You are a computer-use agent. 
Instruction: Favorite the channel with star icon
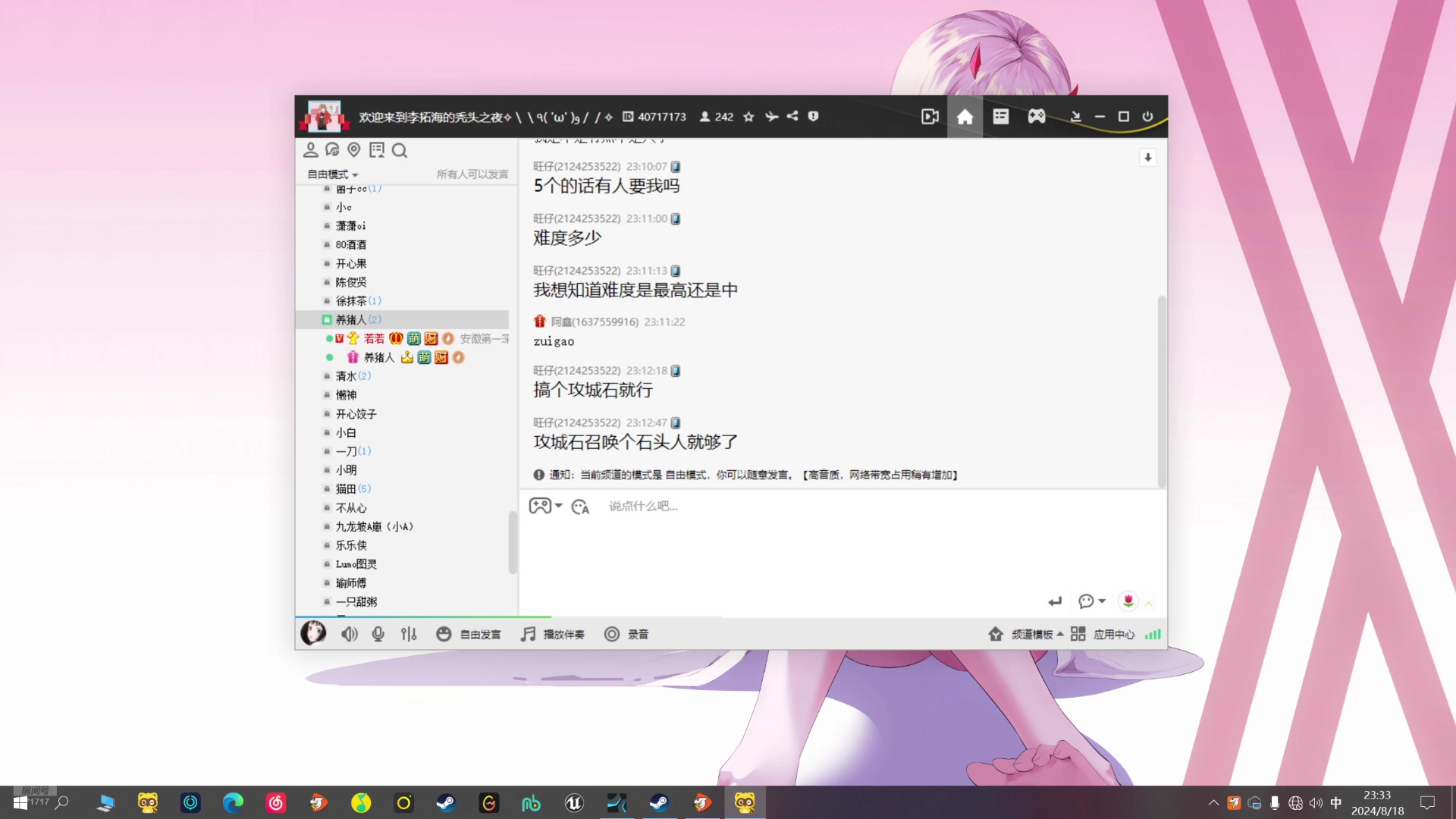click(748, 117)
